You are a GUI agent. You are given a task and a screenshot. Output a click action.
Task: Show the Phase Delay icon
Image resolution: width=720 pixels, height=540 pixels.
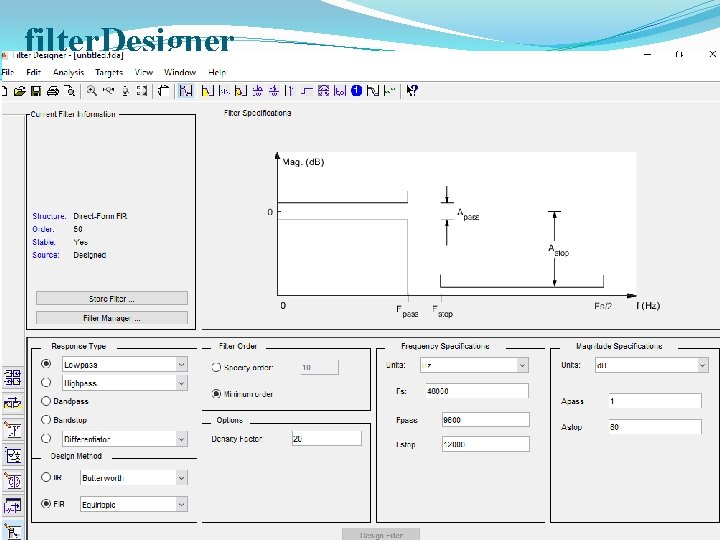274,91
